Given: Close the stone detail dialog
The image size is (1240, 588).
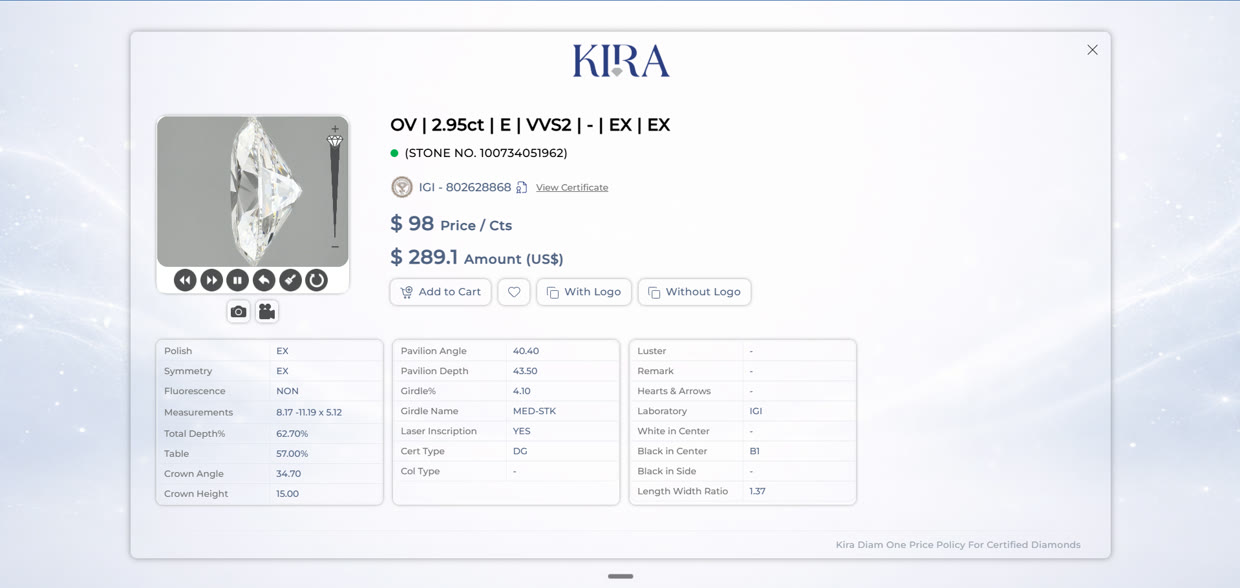Looking at the screenshot, I should pyautogui.click(x=1092, y=50).
